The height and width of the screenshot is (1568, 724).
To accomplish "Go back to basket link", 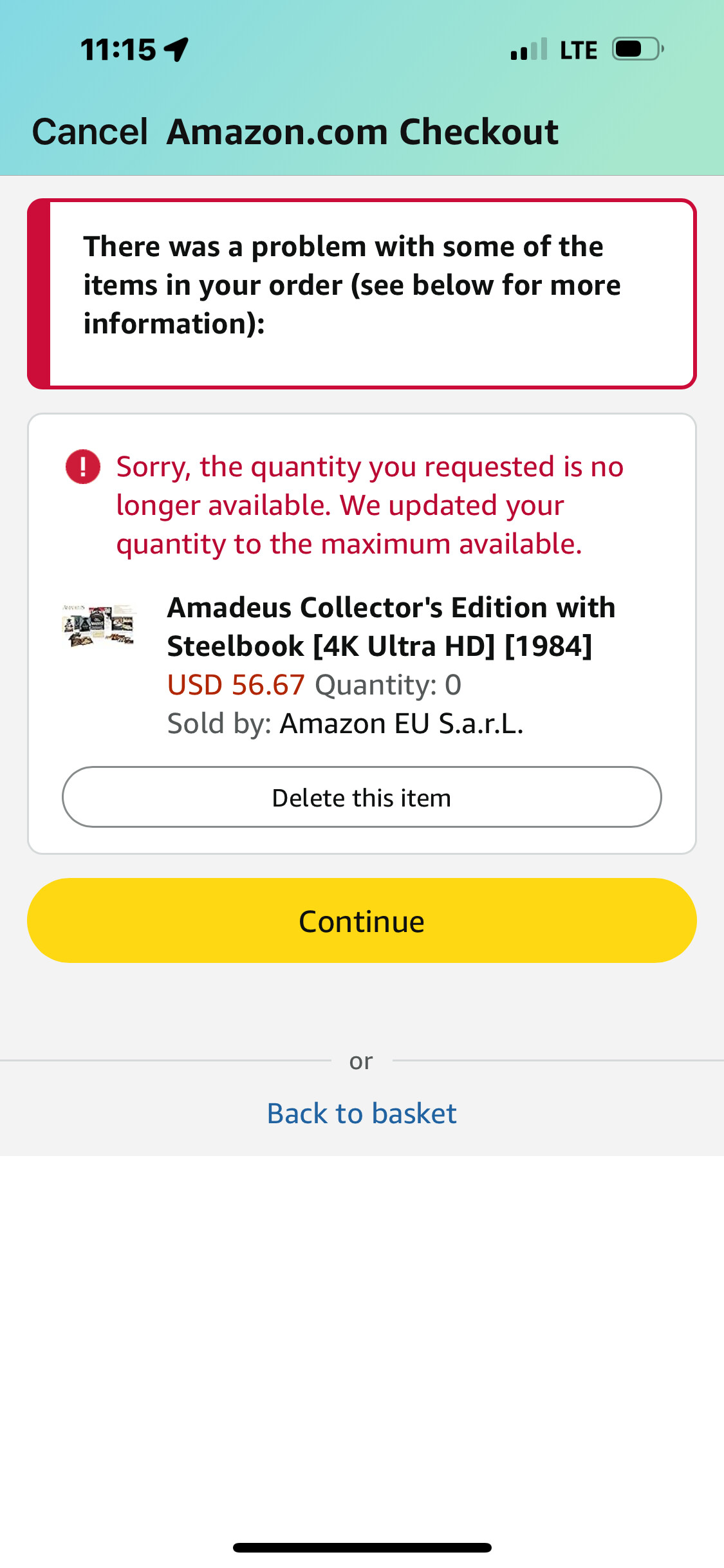I will 362,1114.
